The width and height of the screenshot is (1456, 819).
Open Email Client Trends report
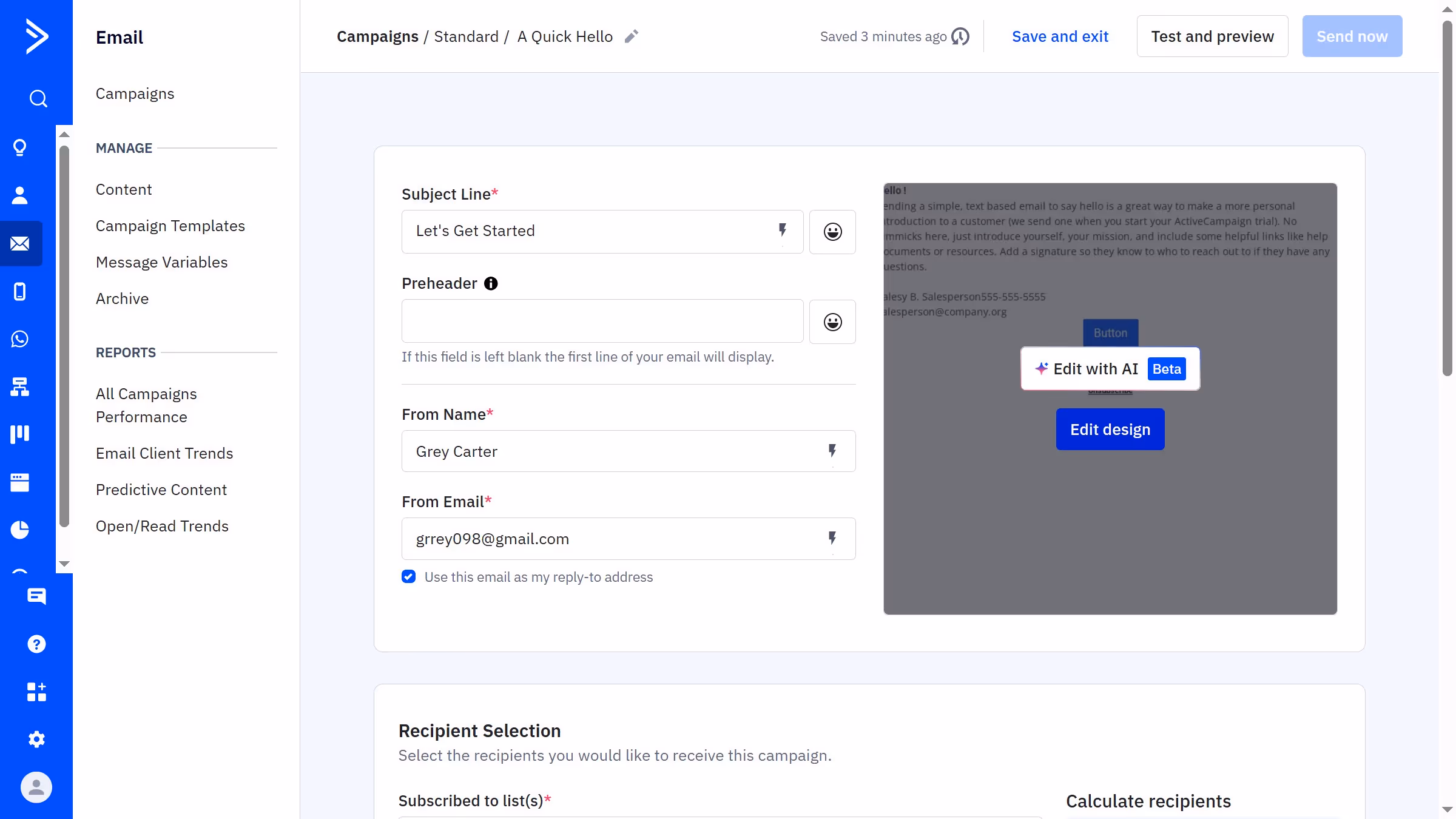[164, 453]
